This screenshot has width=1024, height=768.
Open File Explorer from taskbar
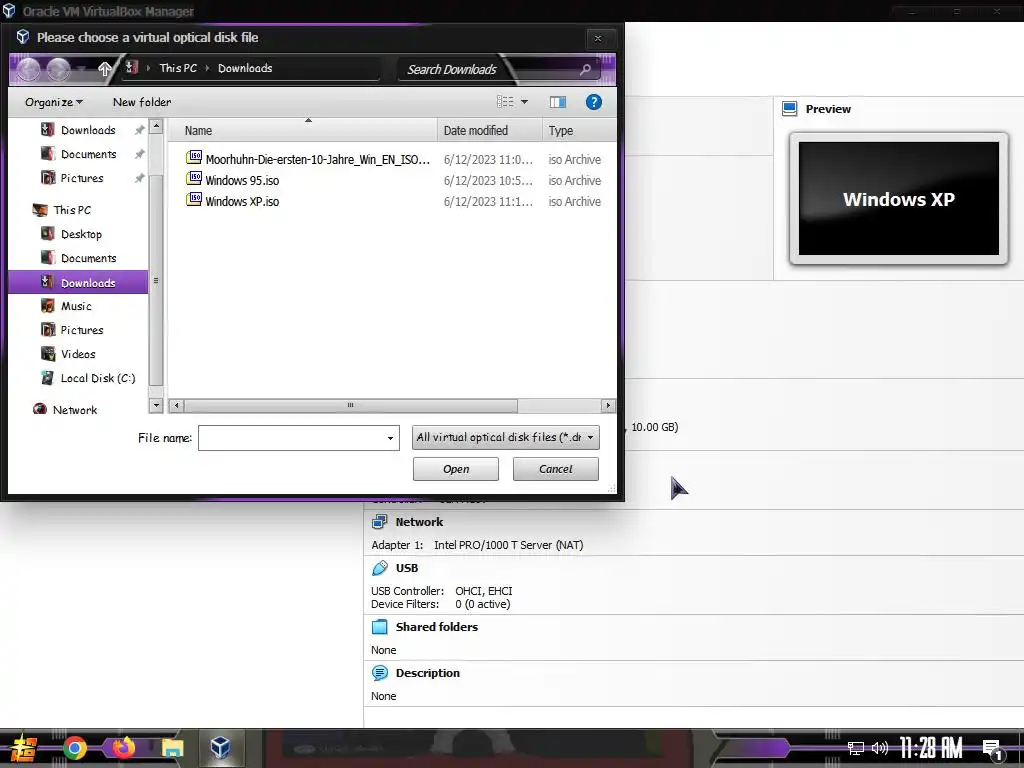(x=172, y=748)
